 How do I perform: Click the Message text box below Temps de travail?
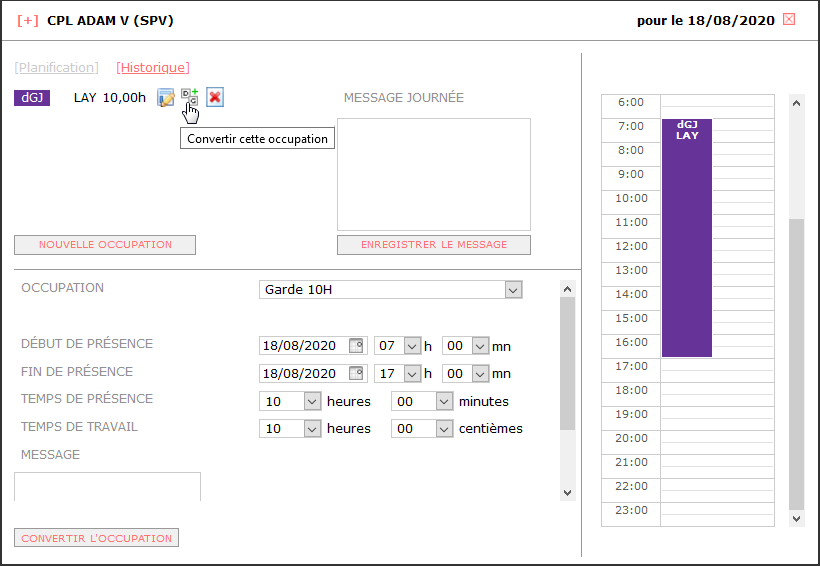click(x=107, y=487)
